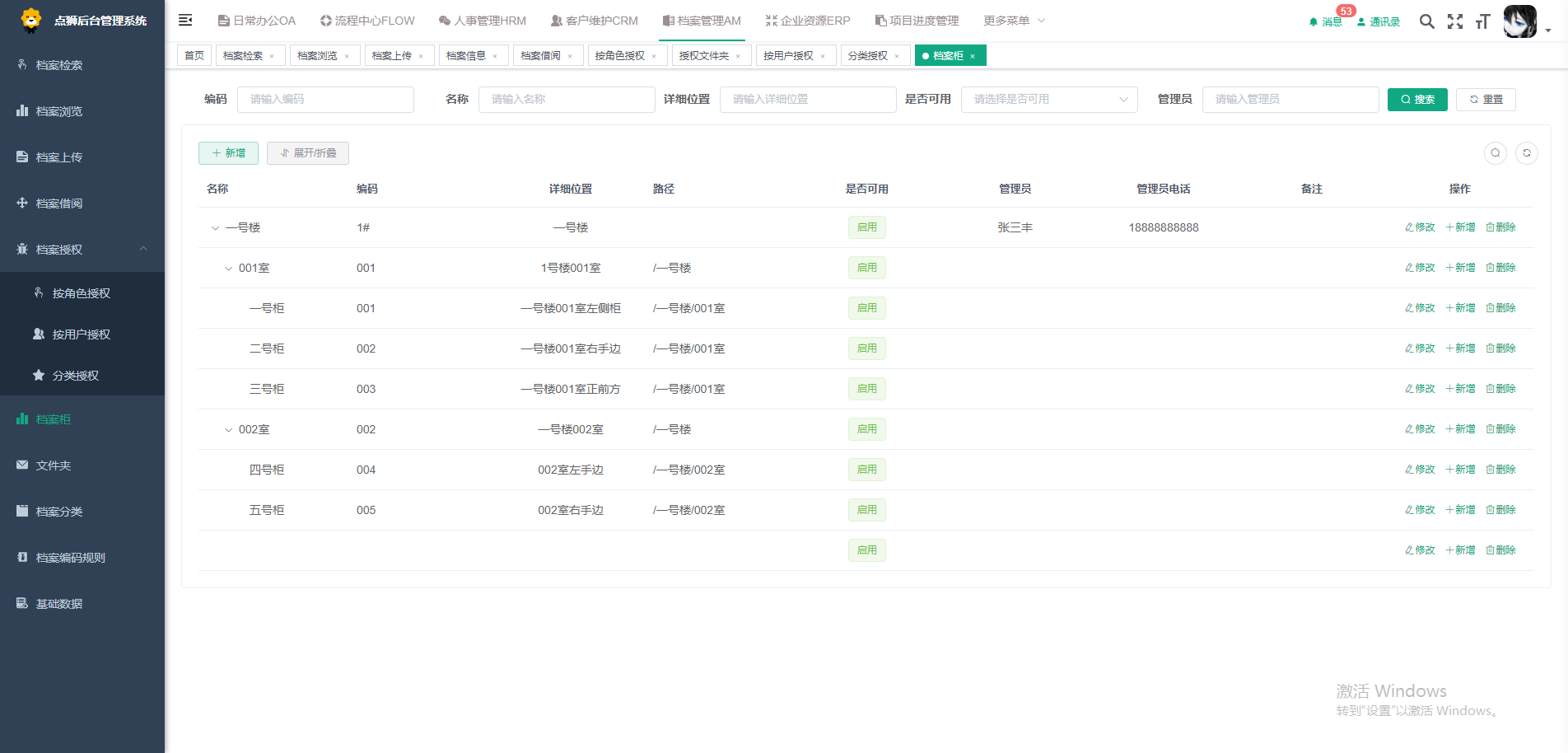Screen dimensions: 1568x753
Task: Open the user avatar menu
Action: coord(1520,21)
